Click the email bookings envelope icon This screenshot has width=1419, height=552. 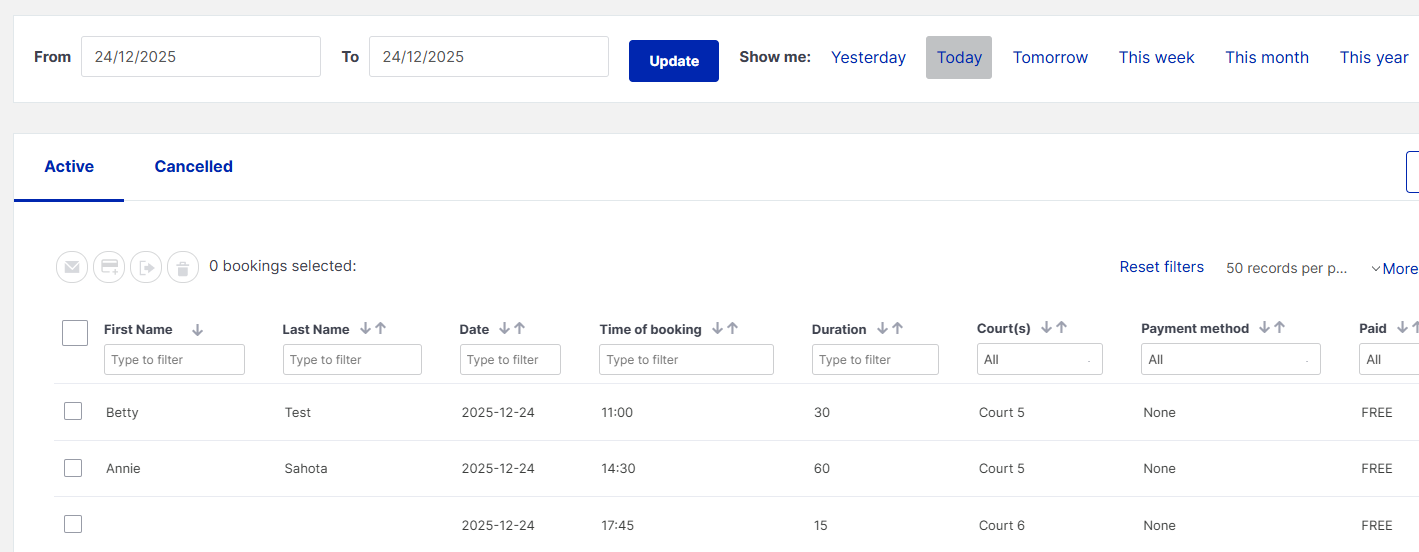pos(72,267)
